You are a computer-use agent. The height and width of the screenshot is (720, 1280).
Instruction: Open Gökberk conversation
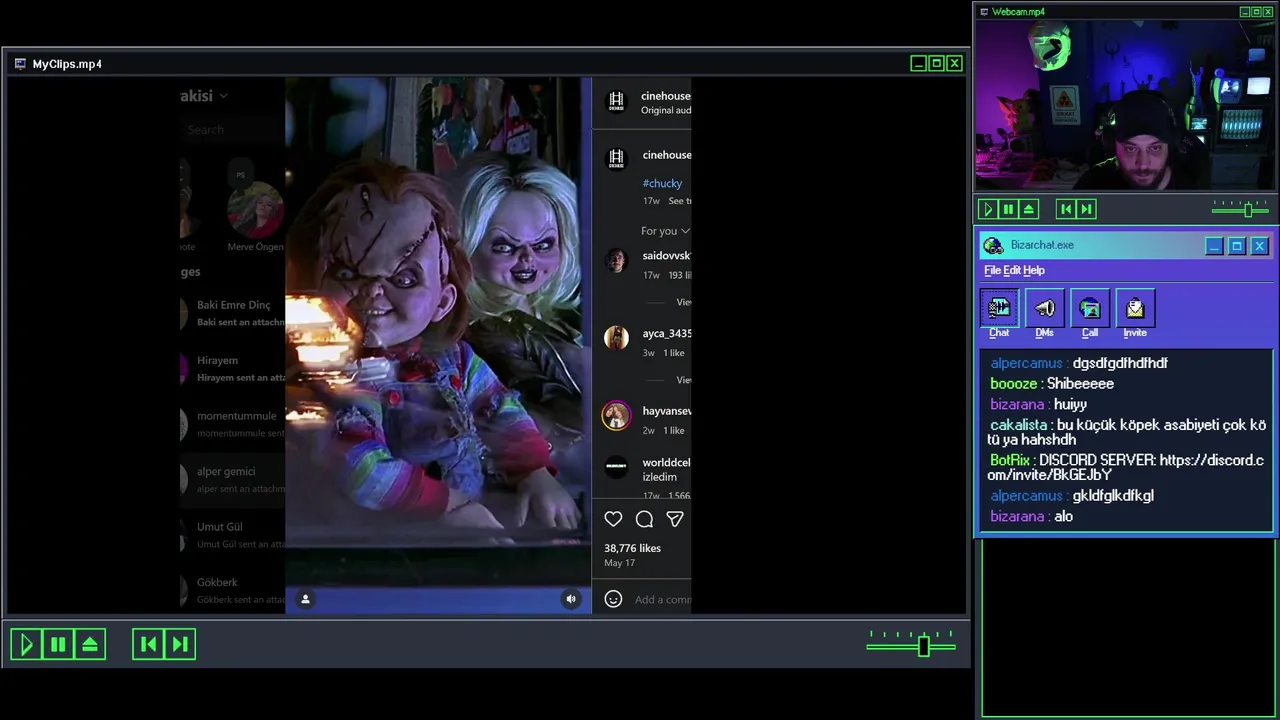[233, 590]
